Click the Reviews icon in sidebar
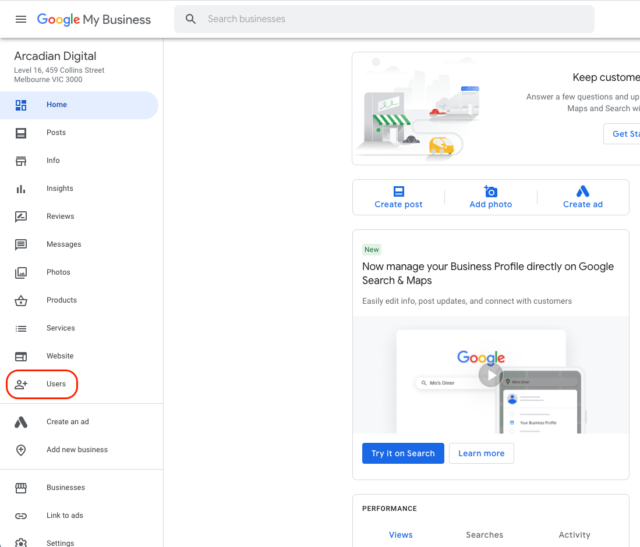The image size is (640, 547). click(x=21, y=216)
